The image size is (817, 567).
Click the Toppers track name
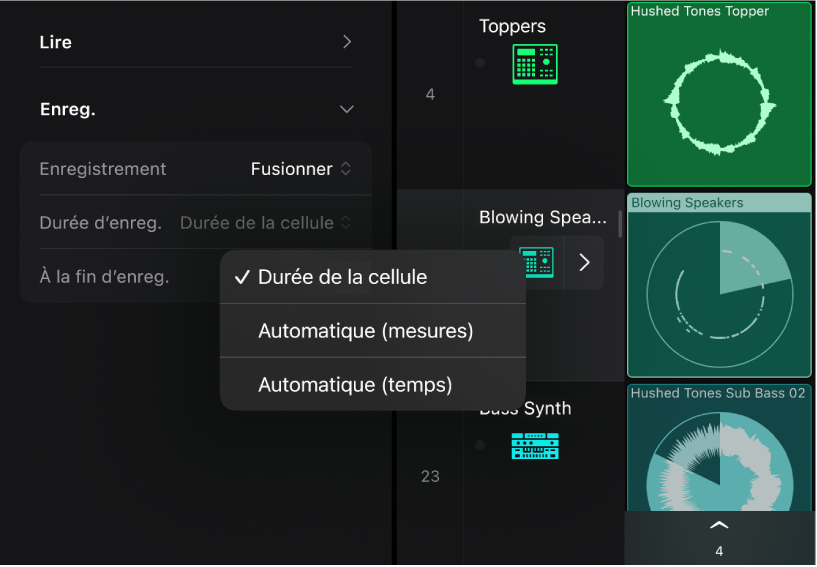512,27
